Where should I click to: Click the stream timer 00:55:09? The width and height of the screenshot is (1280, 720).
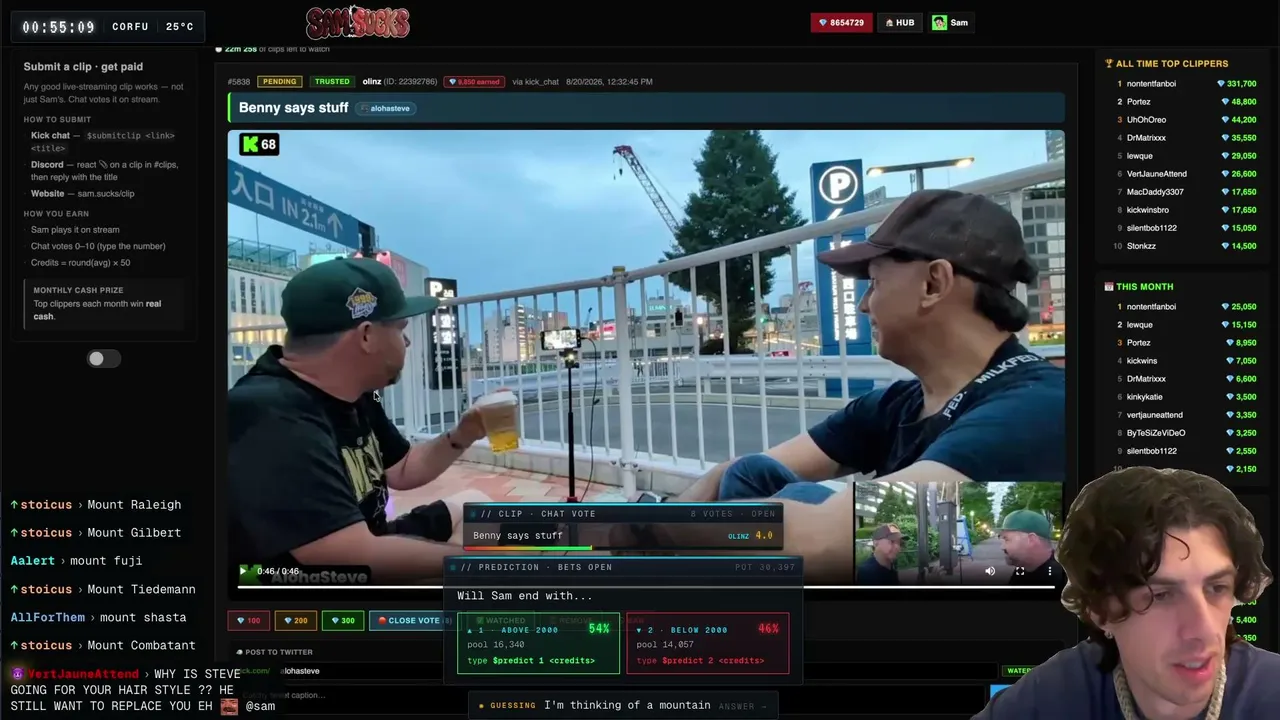58,27
